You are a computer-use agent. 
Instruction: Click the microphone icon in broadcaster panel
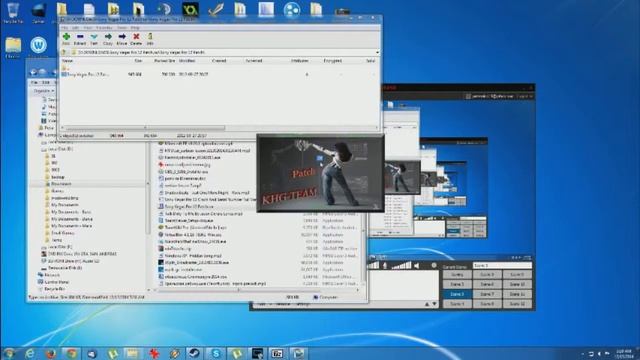coord(384,265)
